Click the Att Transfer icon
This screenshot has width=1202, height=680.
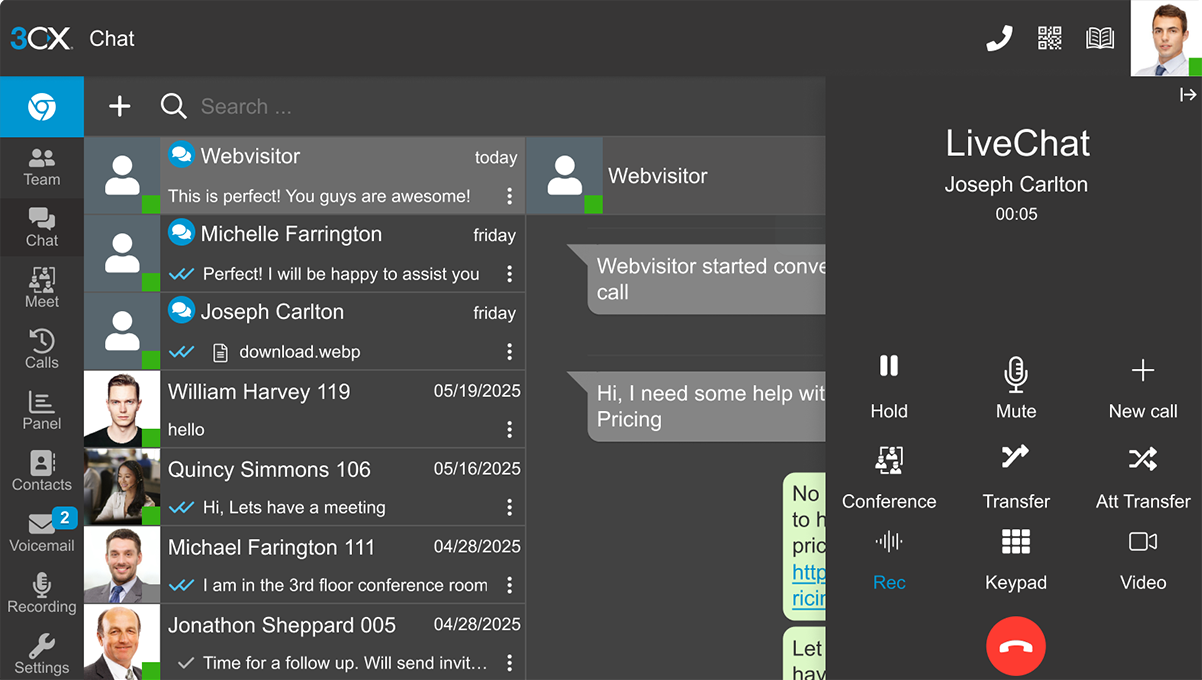click(x=1142, y=477)
